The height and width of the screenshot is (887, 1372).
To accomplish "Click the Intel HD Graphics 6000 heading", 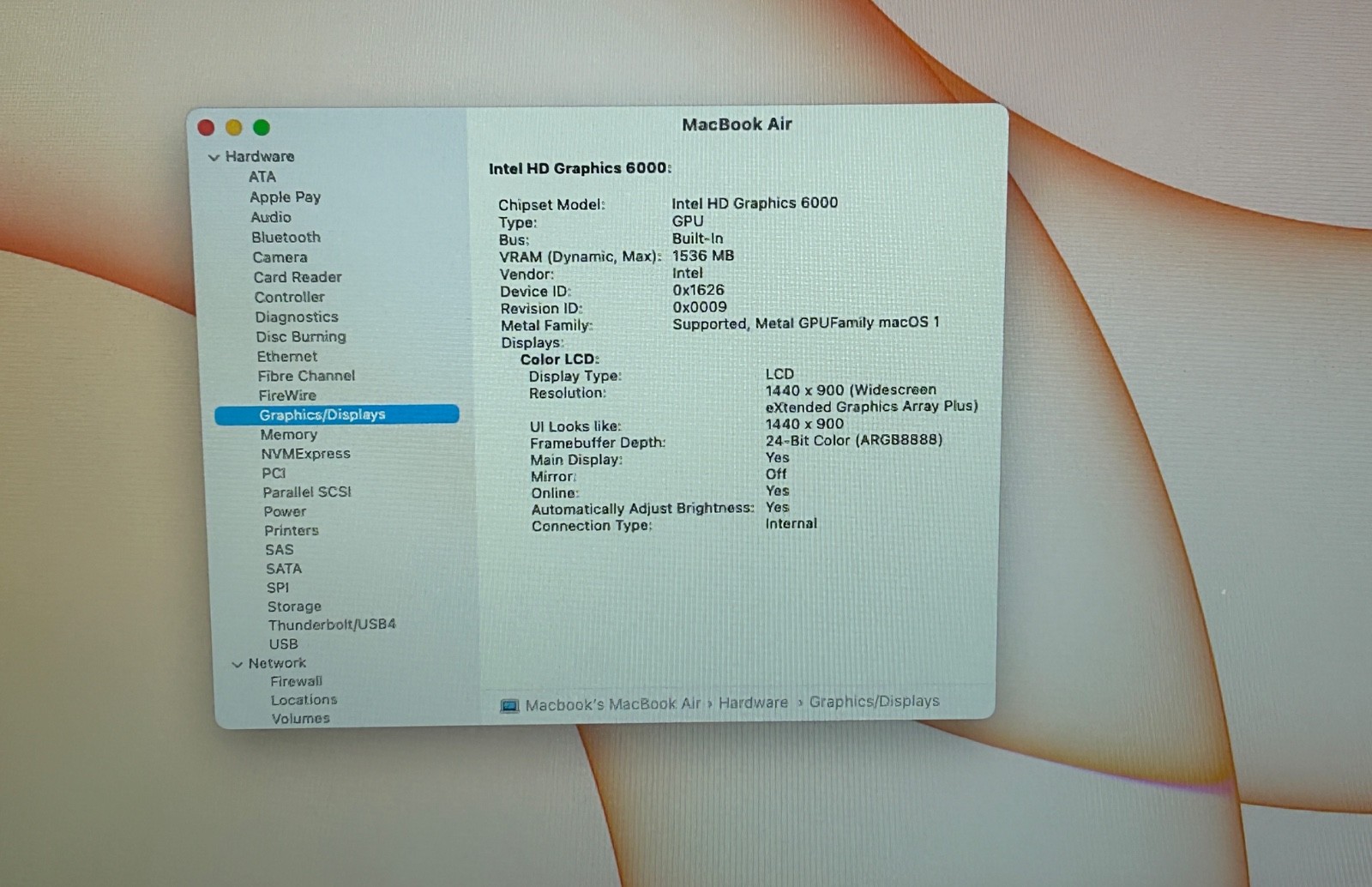I will [580, 168].
